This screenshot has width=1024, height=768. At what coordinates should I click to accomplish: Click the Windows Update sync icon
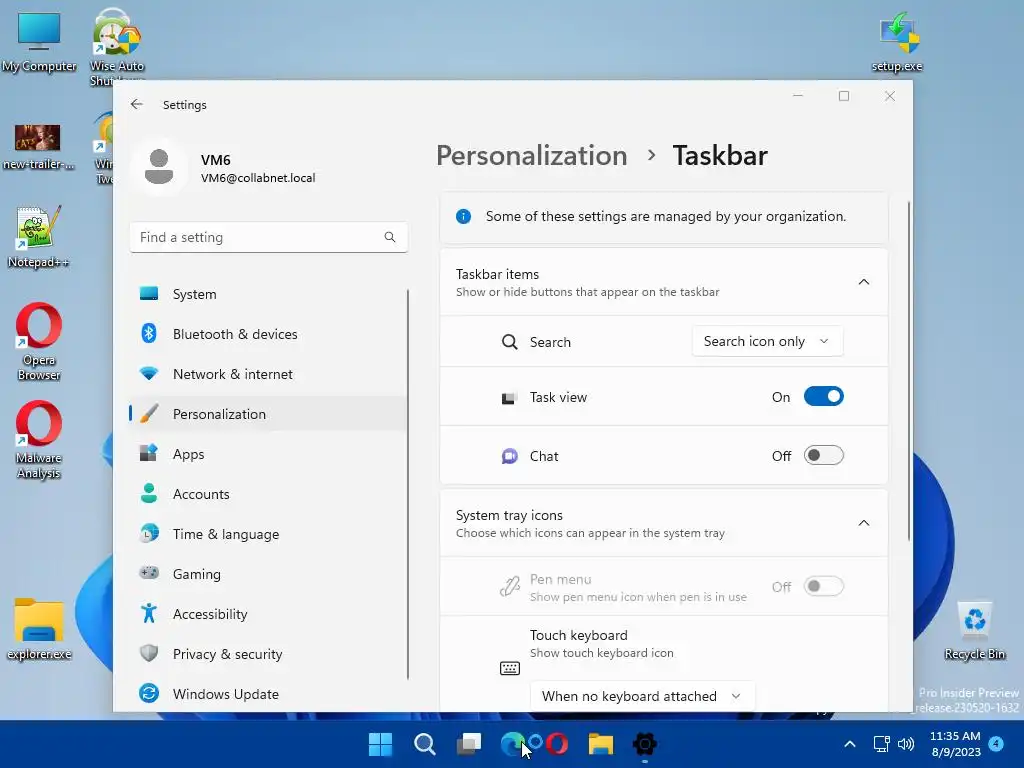pos(149,693)
